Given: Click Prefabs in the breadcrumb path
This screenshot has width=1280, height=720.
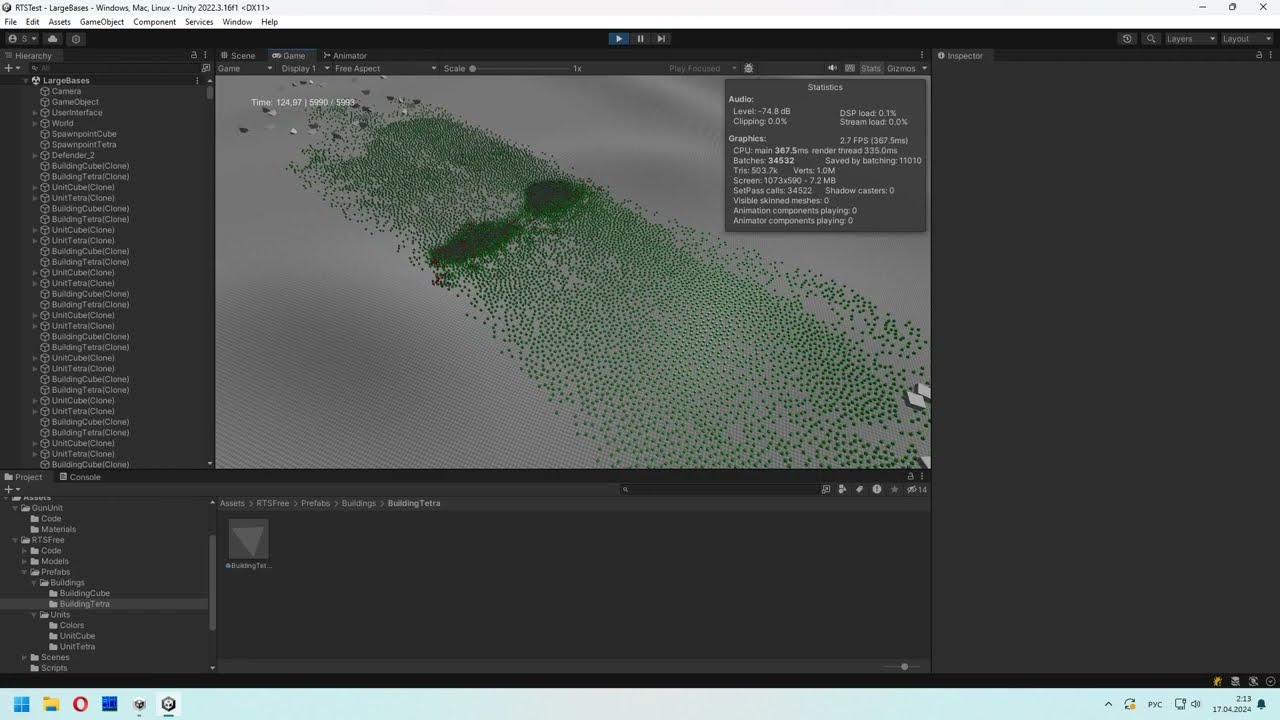Looking at the screenshot, I should [x=316, y=503].
